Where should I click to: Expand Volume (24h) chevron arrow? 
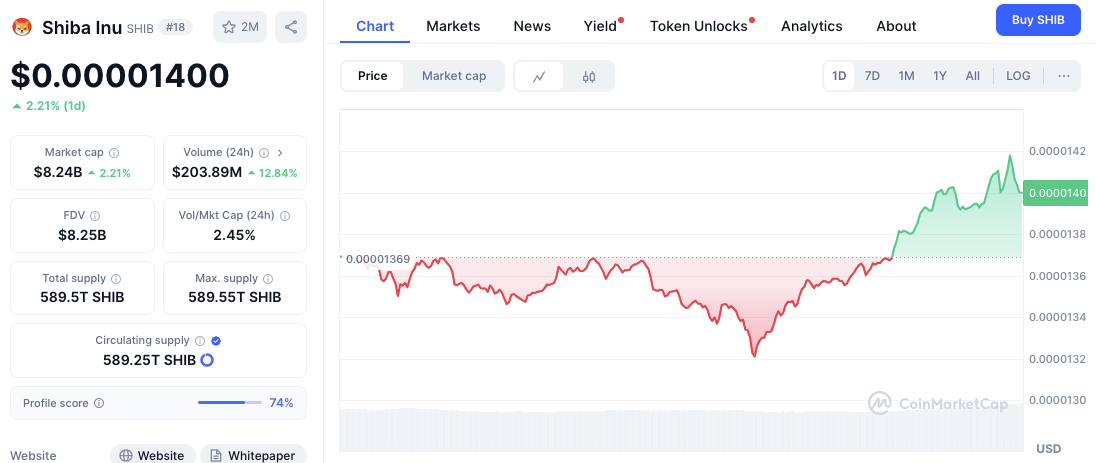coord(280,153)
